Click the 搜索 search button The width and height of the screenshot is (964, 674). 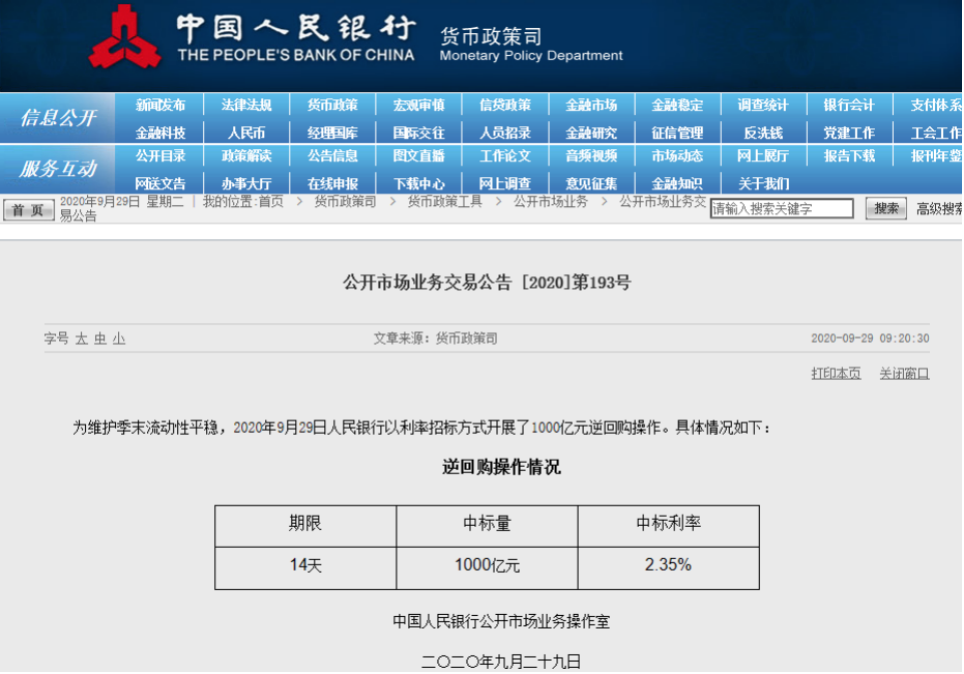pyautogui.click(x=886, y=209)
